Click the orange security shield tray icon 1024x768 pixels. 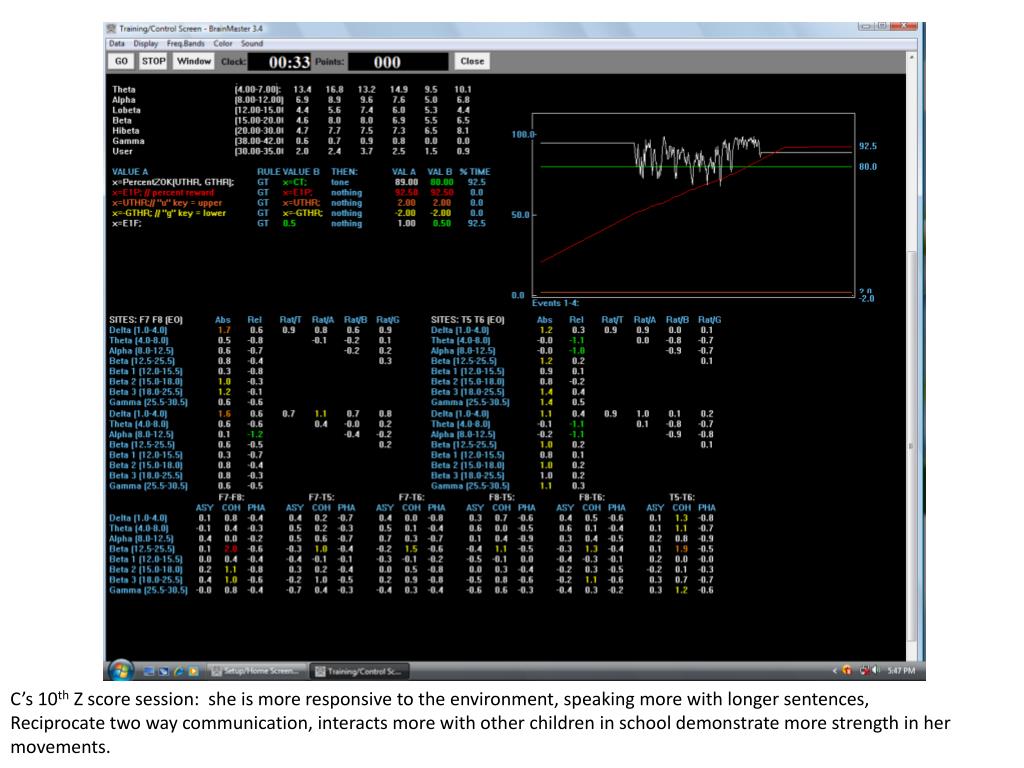(847, 671)
